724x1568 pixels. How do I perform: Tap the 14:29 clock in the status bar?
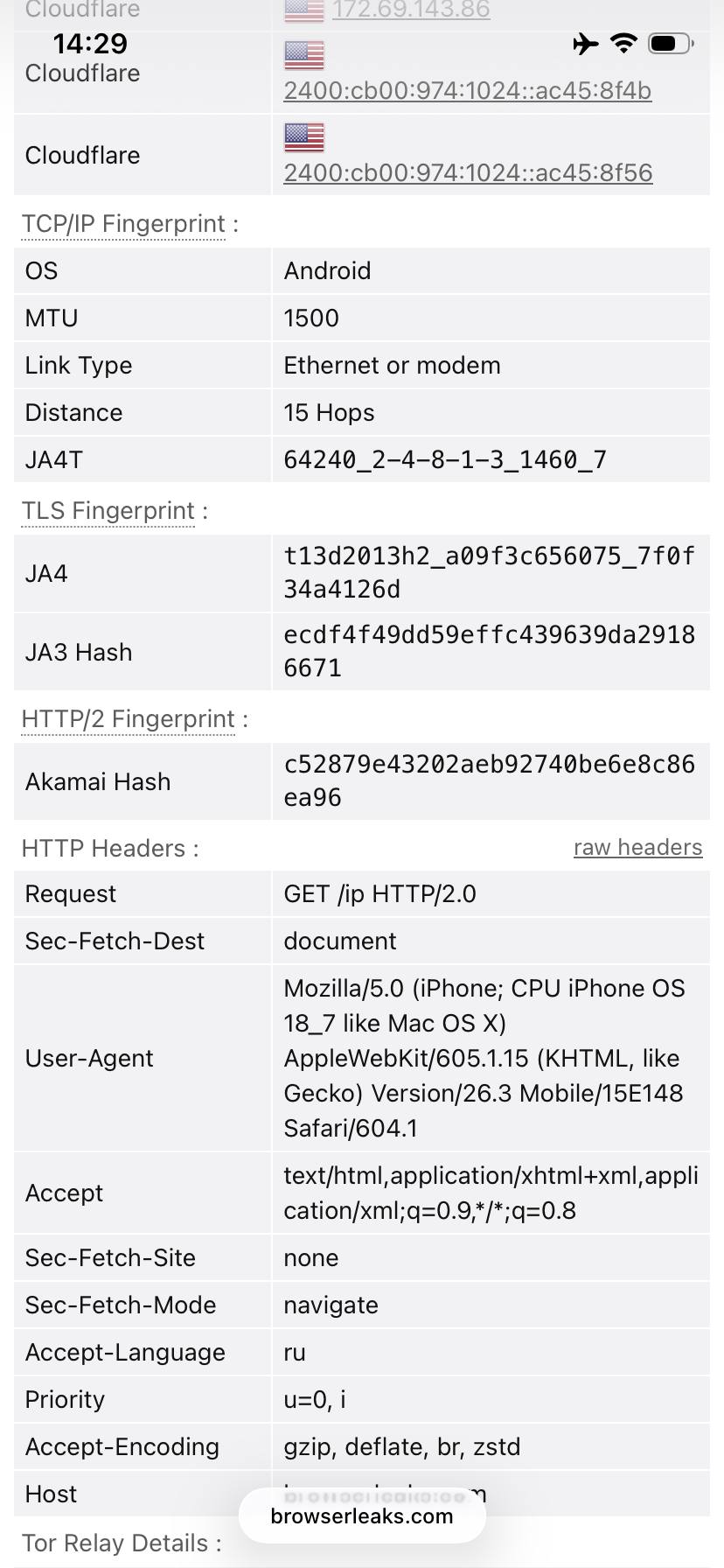[x=90, y=43]
